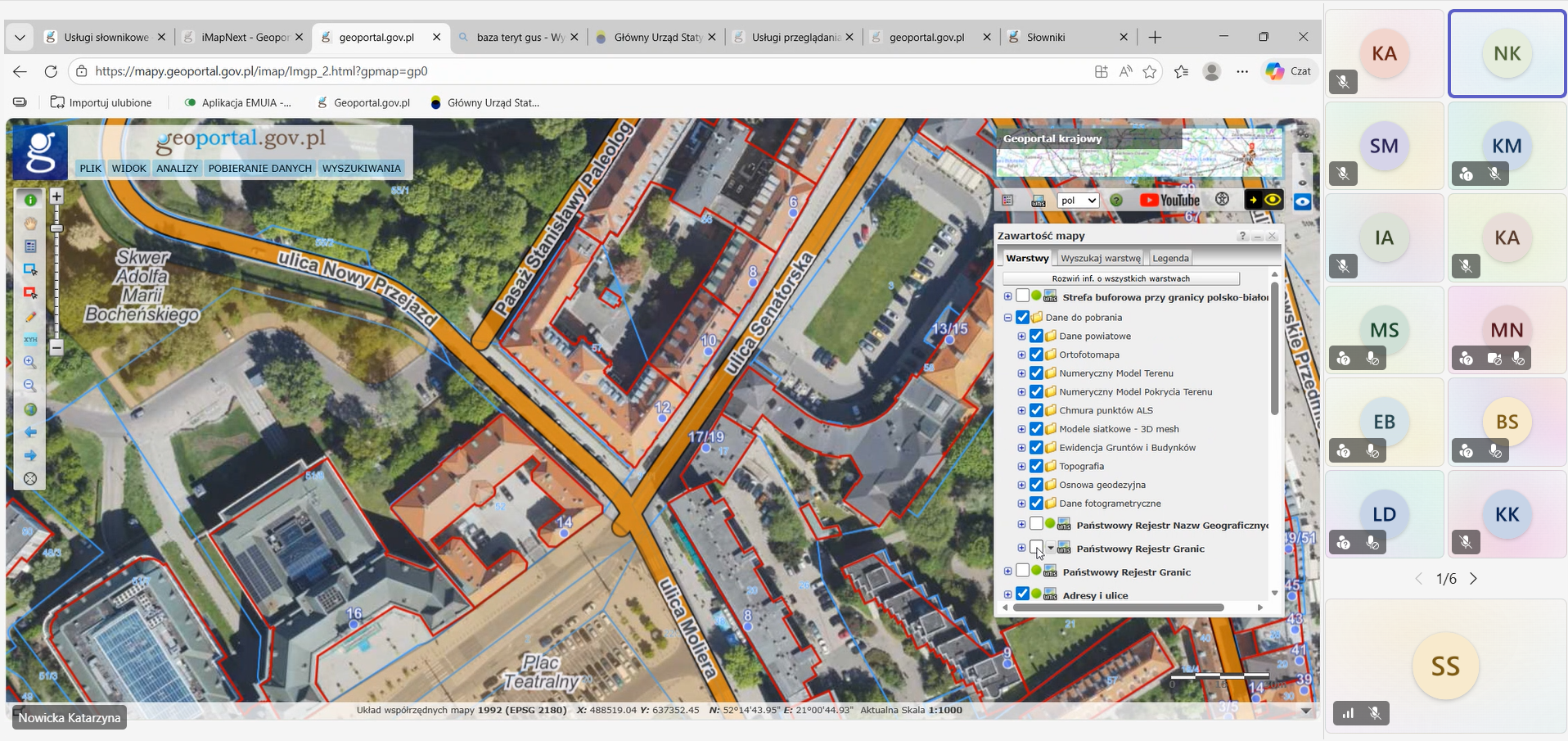Open the ANALIZY menu
Screen dimensions: 1568x741
tap(177, 168)
